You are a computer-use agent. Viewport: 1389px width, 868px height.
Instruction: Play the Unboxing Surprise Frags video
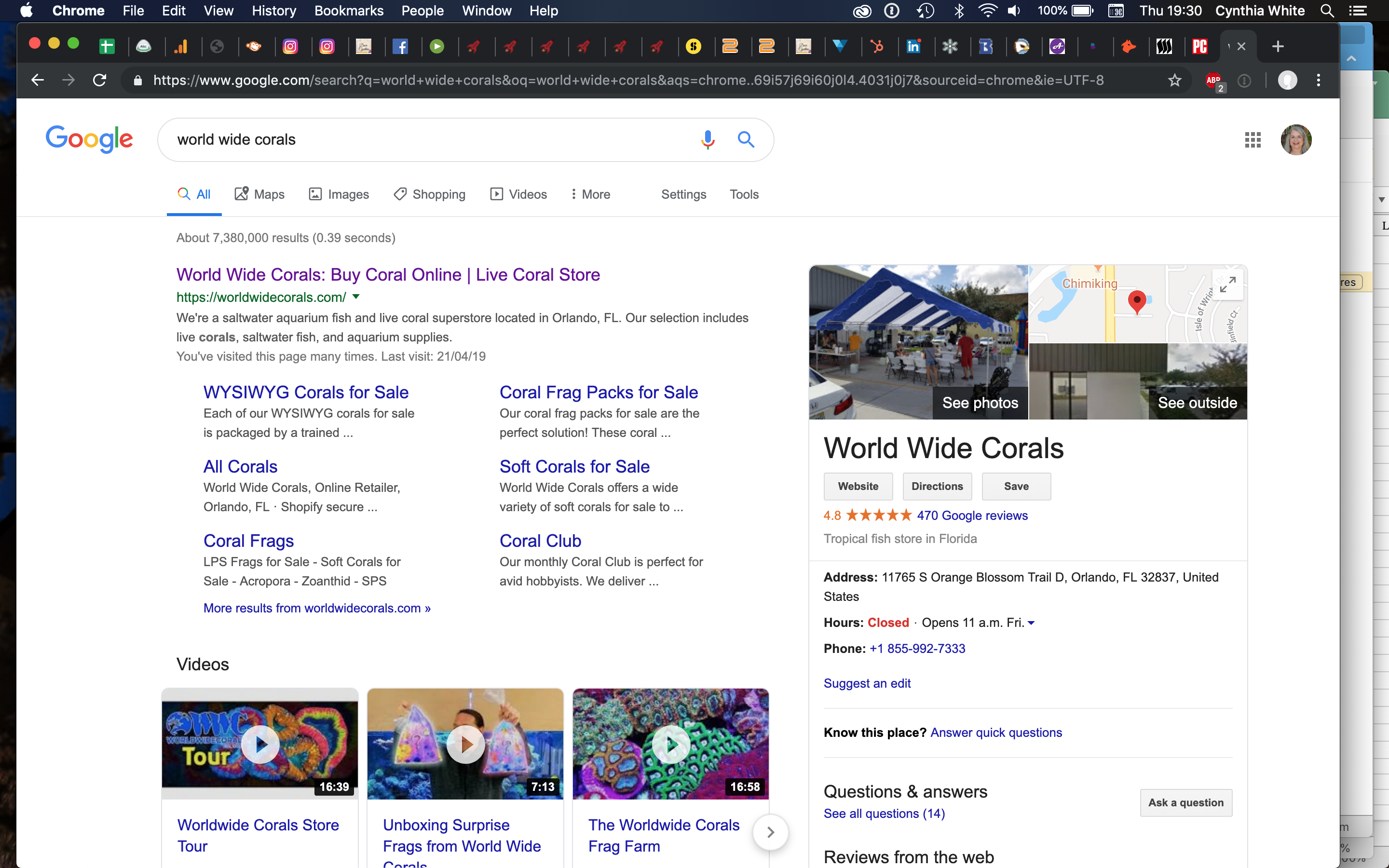[465, 744]
